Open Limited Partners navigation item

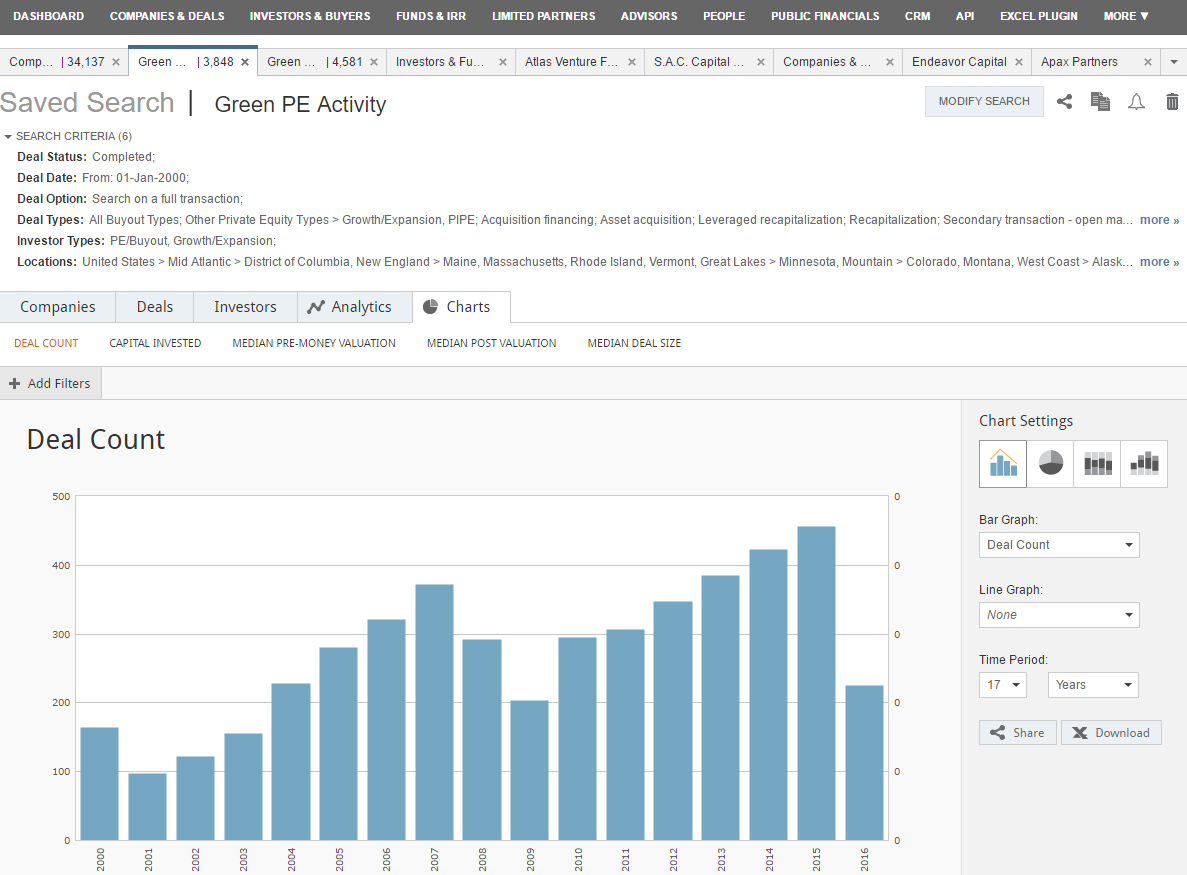pyautogui.click(x=544, y=16)
